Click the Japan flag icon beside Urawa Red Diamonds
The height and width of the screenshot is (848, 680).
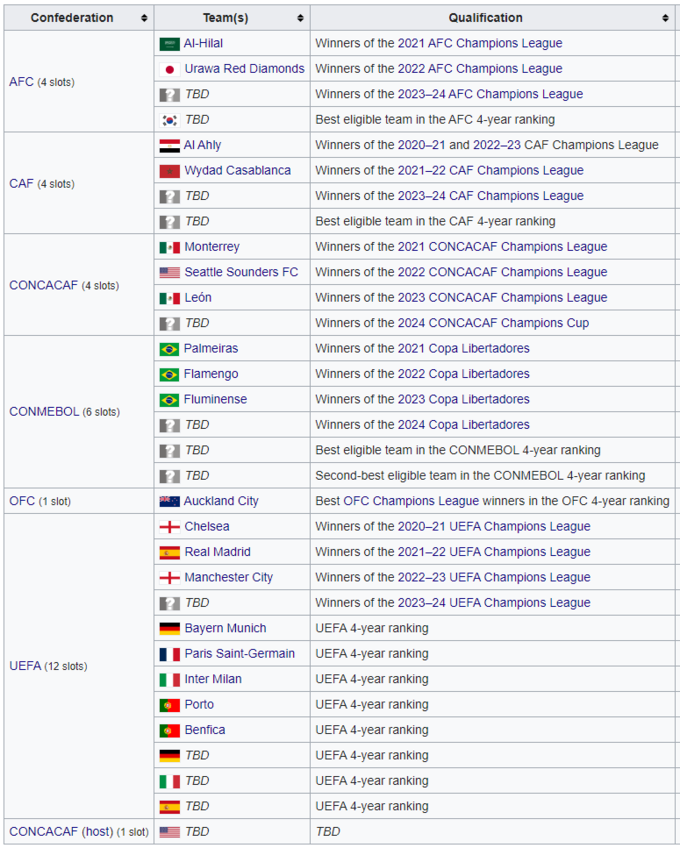169,69
